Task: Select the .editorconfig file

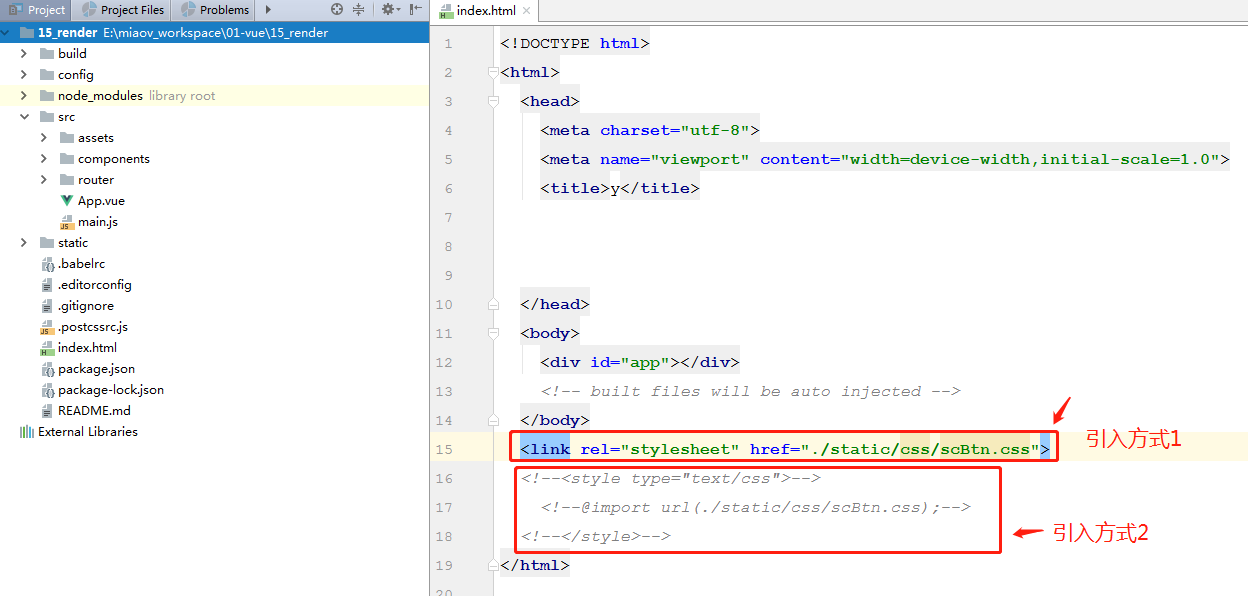Action: [95, 284]
